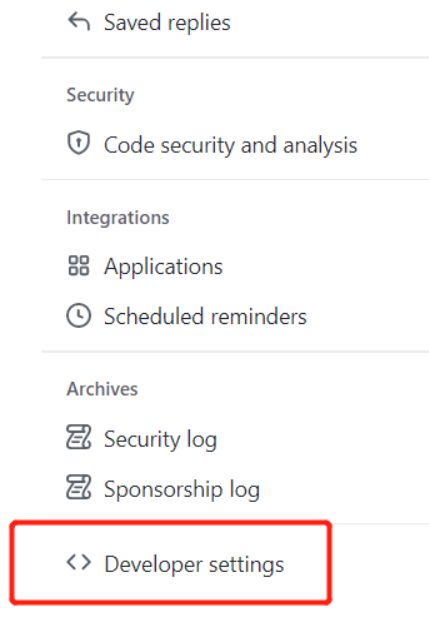The image size is (429, 620).
Task: Click the Archives section heading
Action: [102, 389]
